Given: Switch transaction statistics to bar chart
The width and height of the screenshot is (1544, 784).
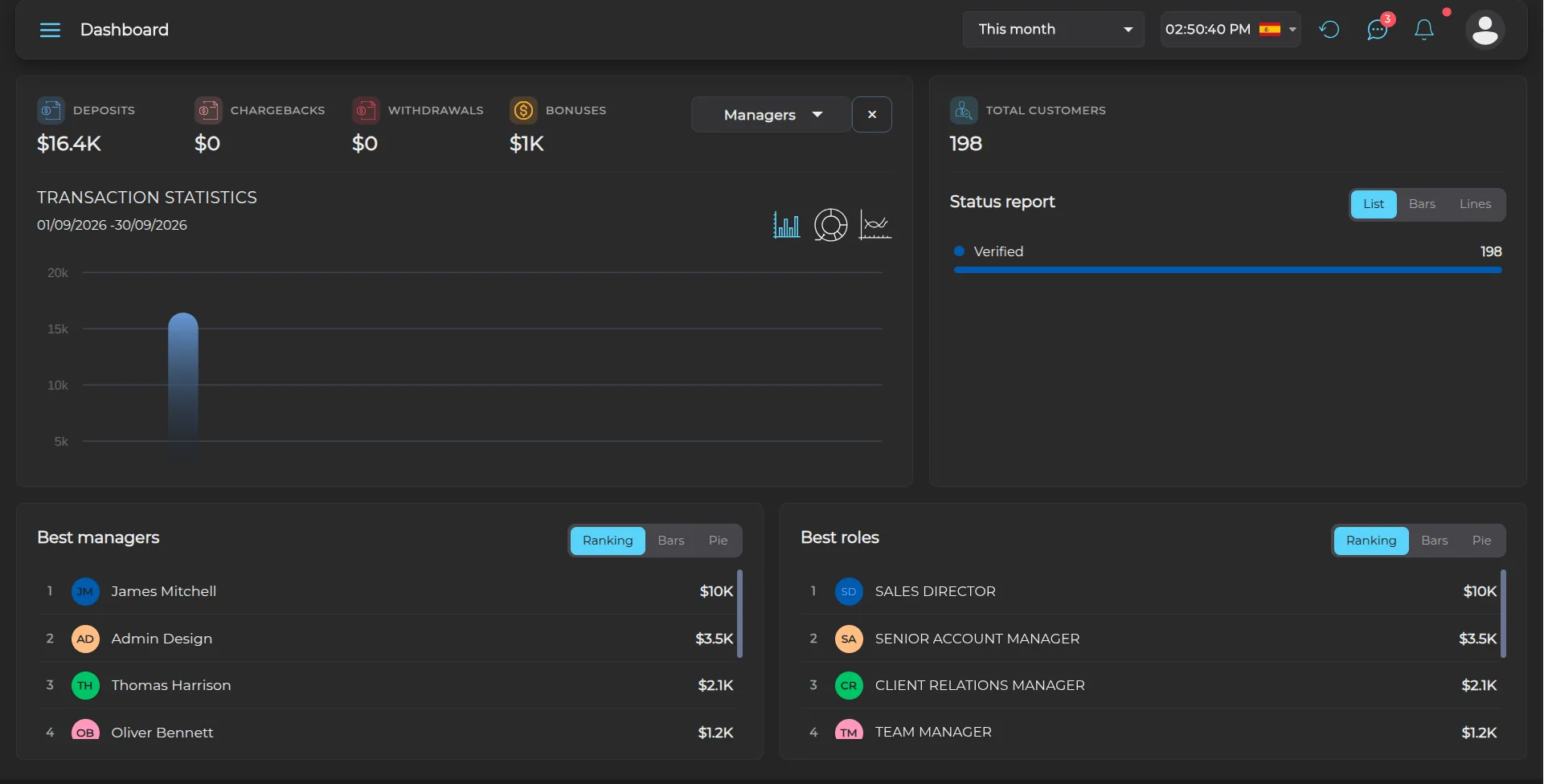Looking at the screenshot, I should tap(786, 225).
